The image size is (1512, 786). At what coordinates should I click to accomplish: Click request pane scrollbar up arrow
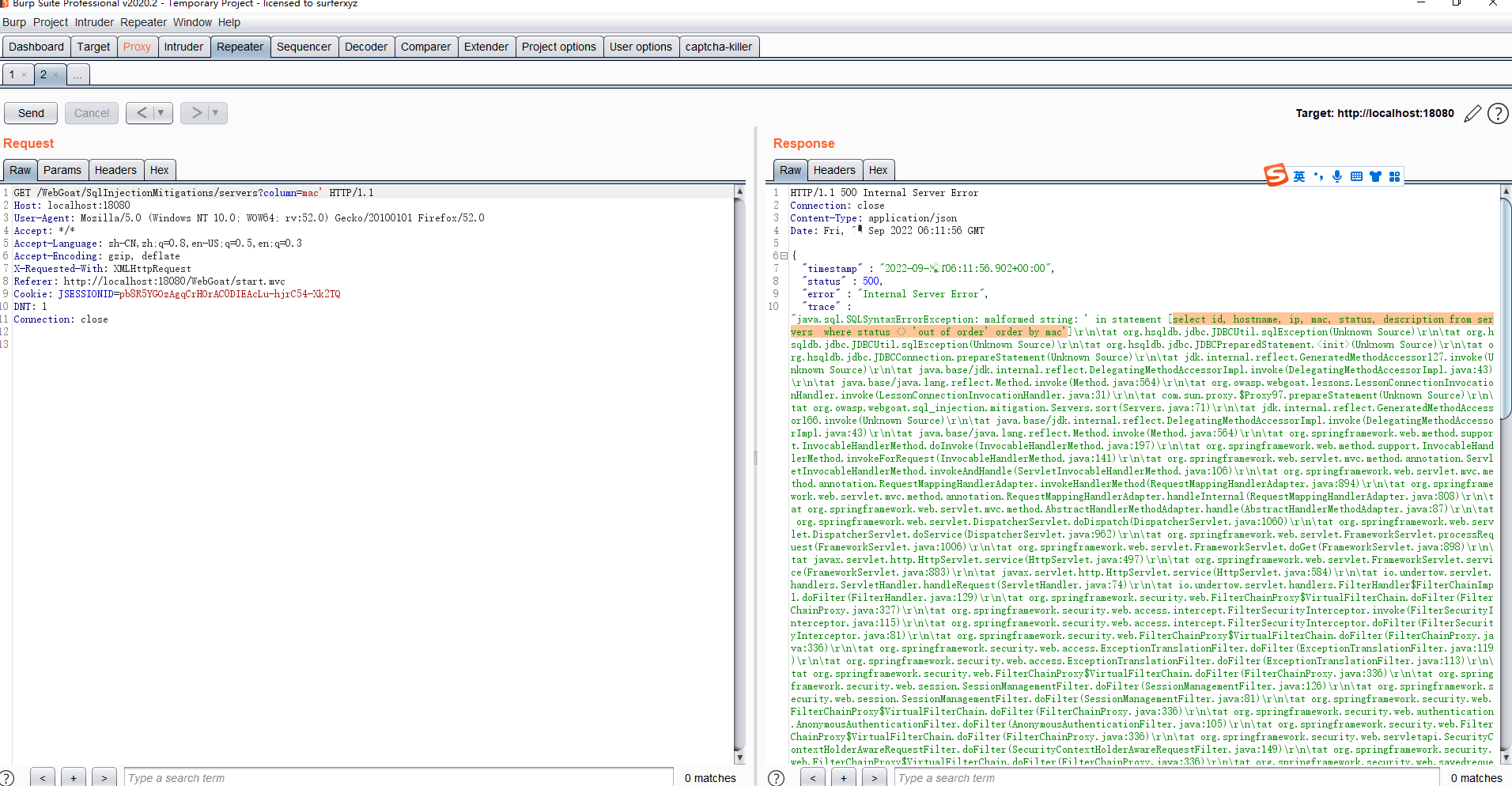point(739,191)
